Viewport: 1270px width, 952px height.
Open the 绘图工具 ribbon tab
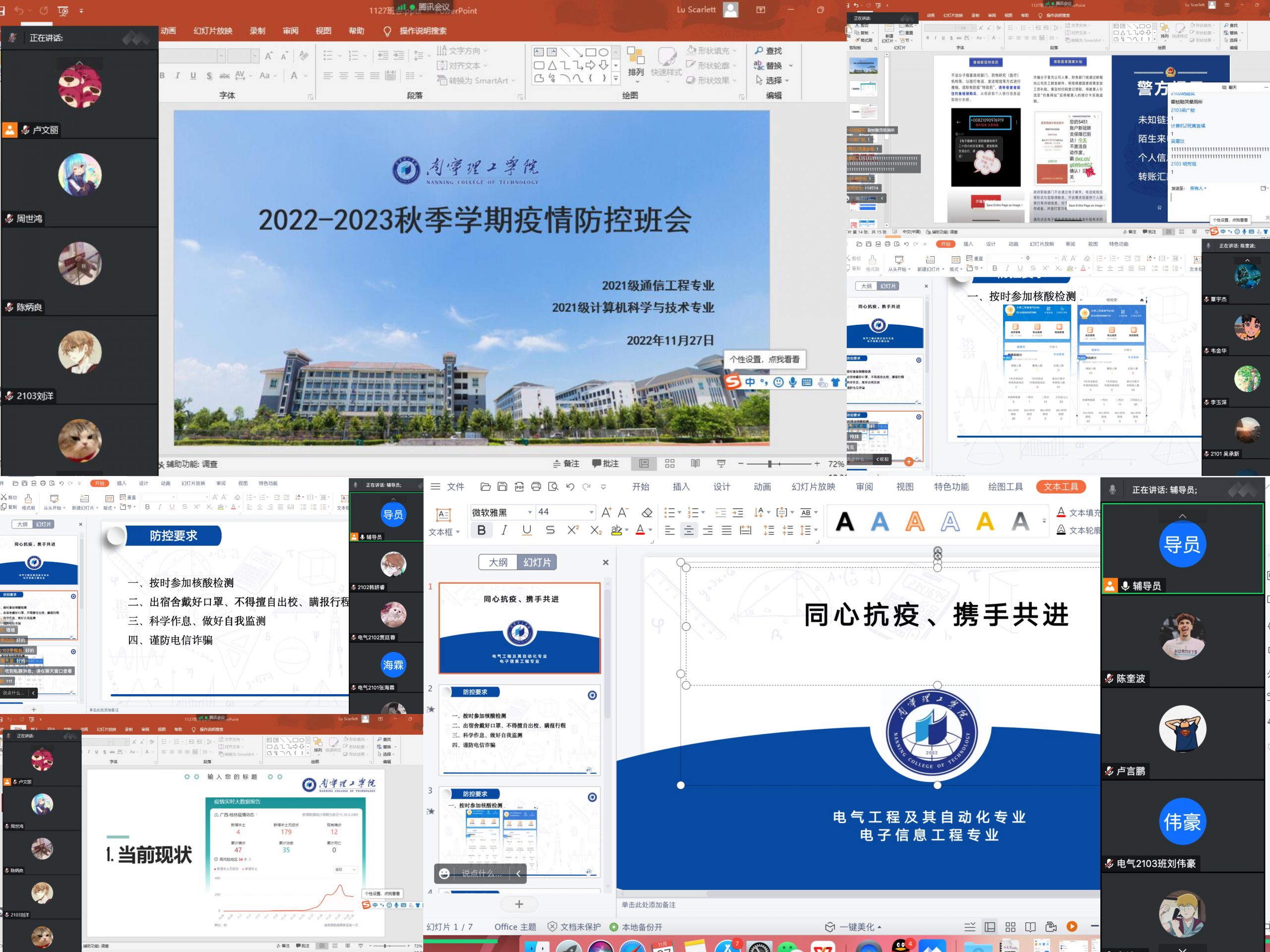pos(1005,486)
